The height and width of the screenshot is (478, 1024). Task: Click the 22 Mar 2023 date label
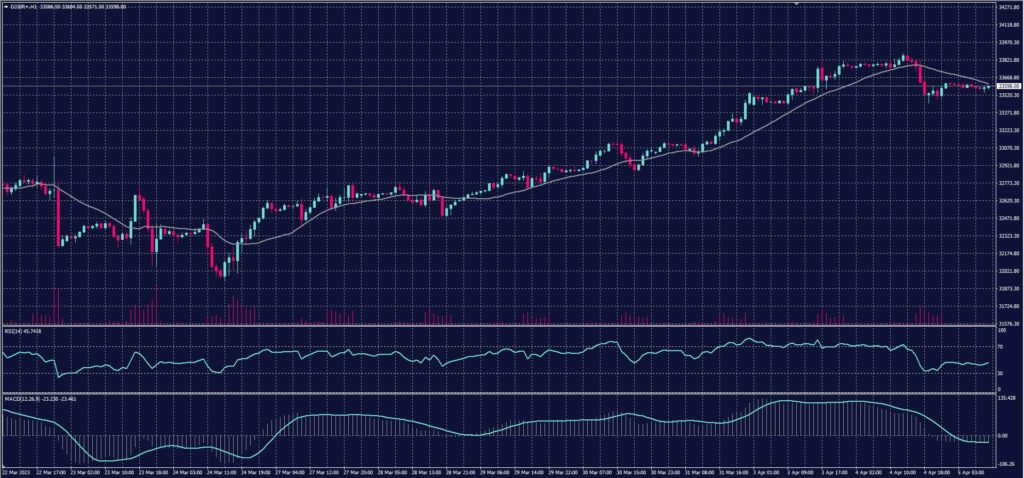pos(17,470)
